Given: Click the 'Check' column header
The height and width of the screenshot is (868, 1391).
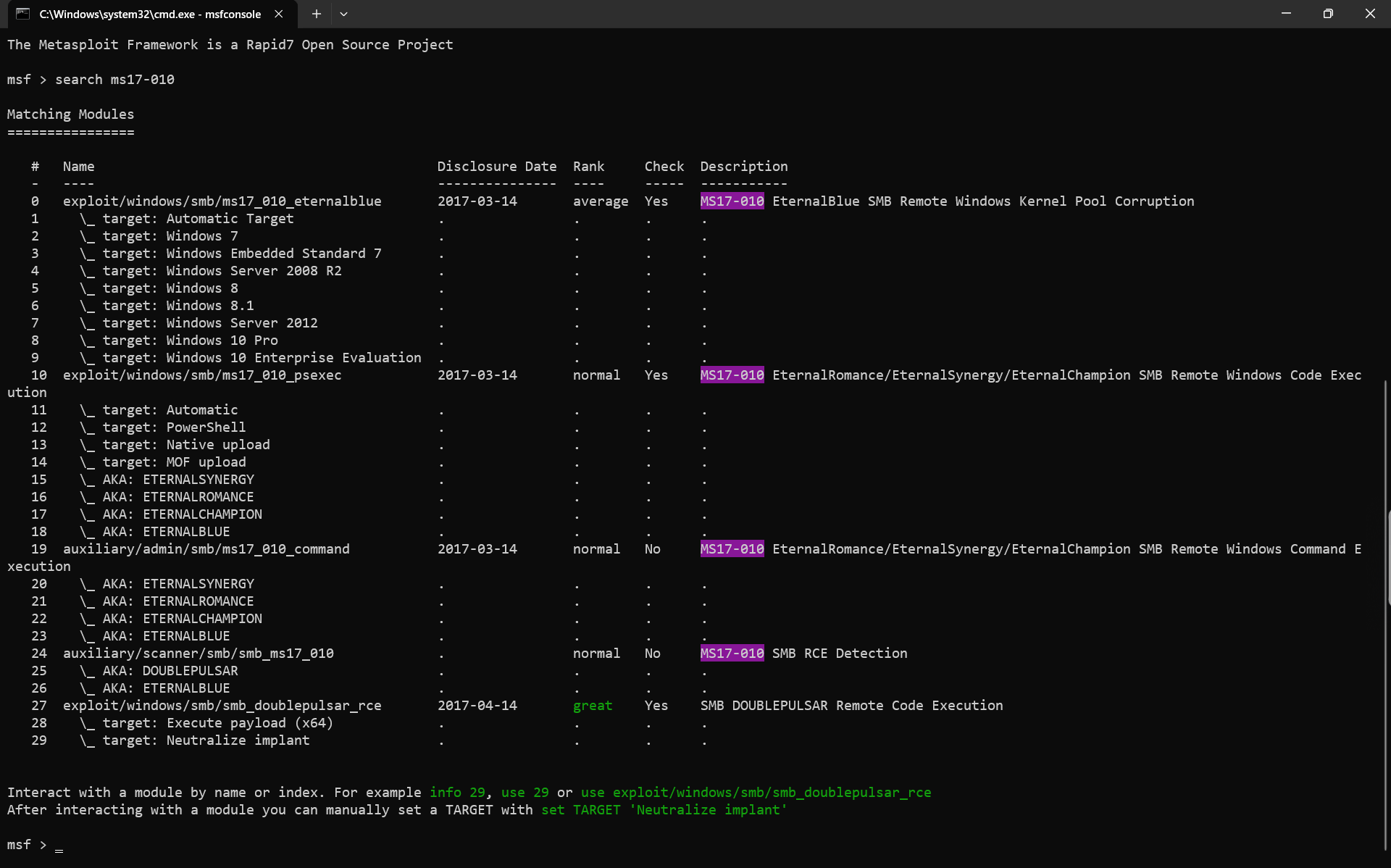Looking at the screenshot, I should pos(664,167).
